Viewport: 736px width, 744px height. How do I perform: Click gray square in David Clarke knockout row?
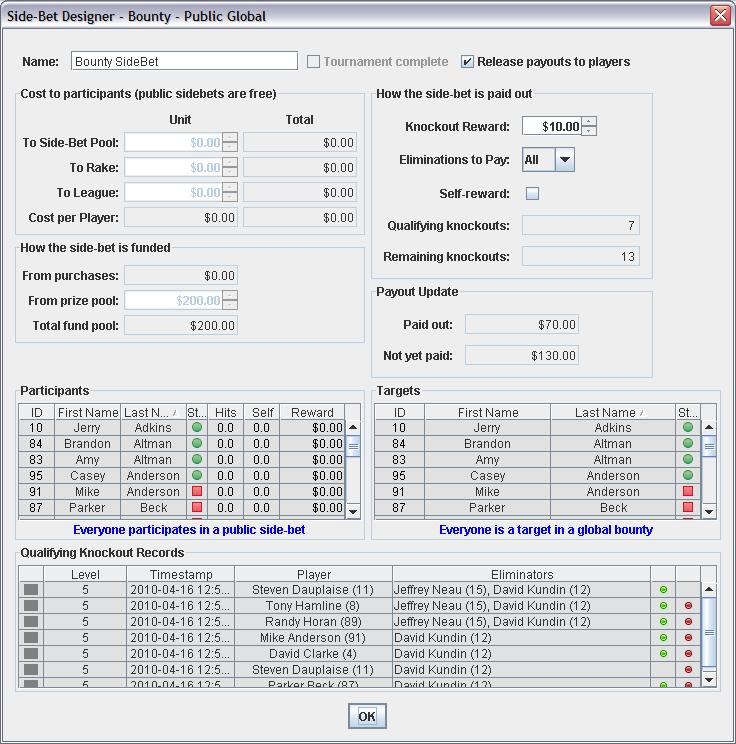tap(31, 653)
